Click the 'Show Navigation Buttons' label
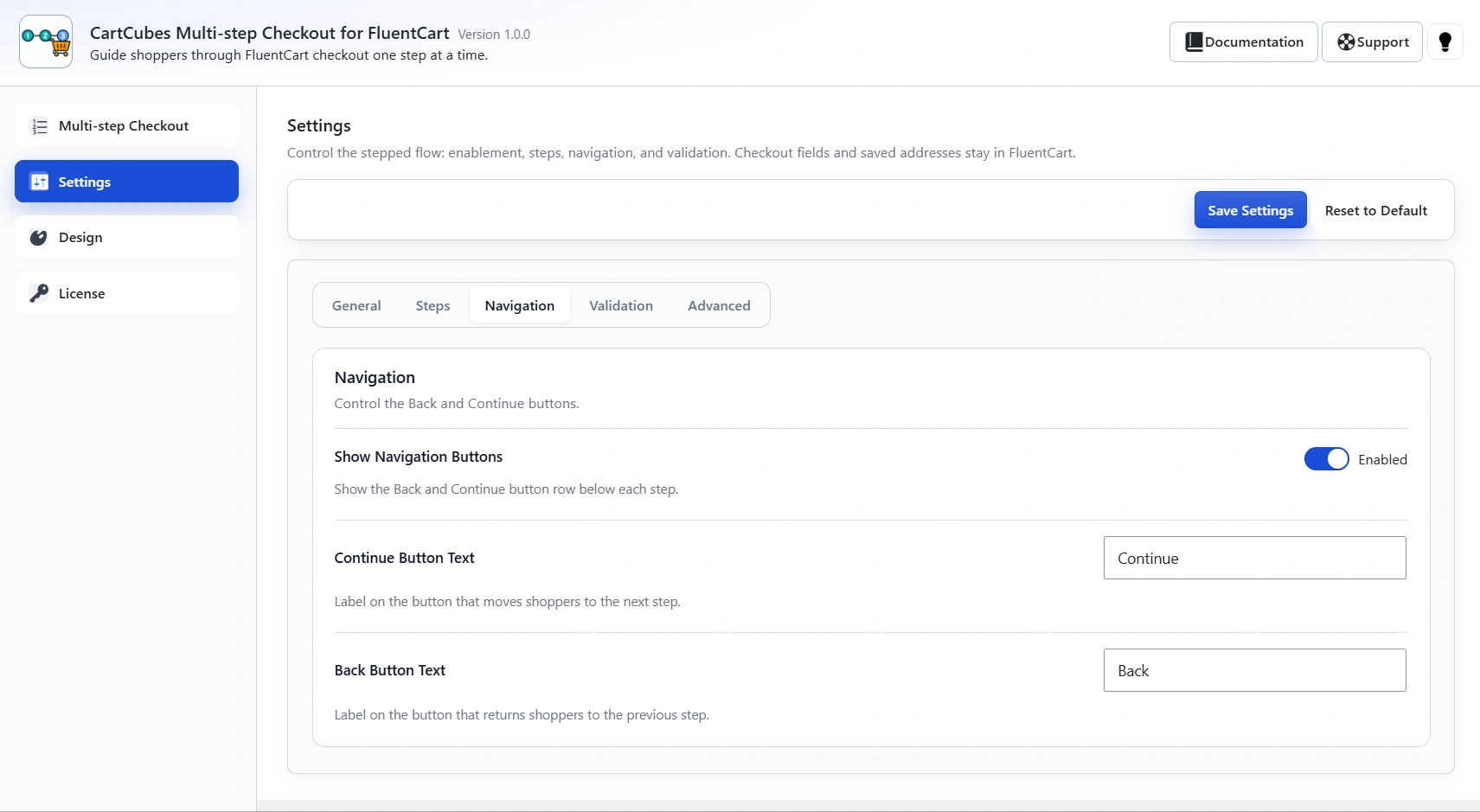 click(419, 457)
